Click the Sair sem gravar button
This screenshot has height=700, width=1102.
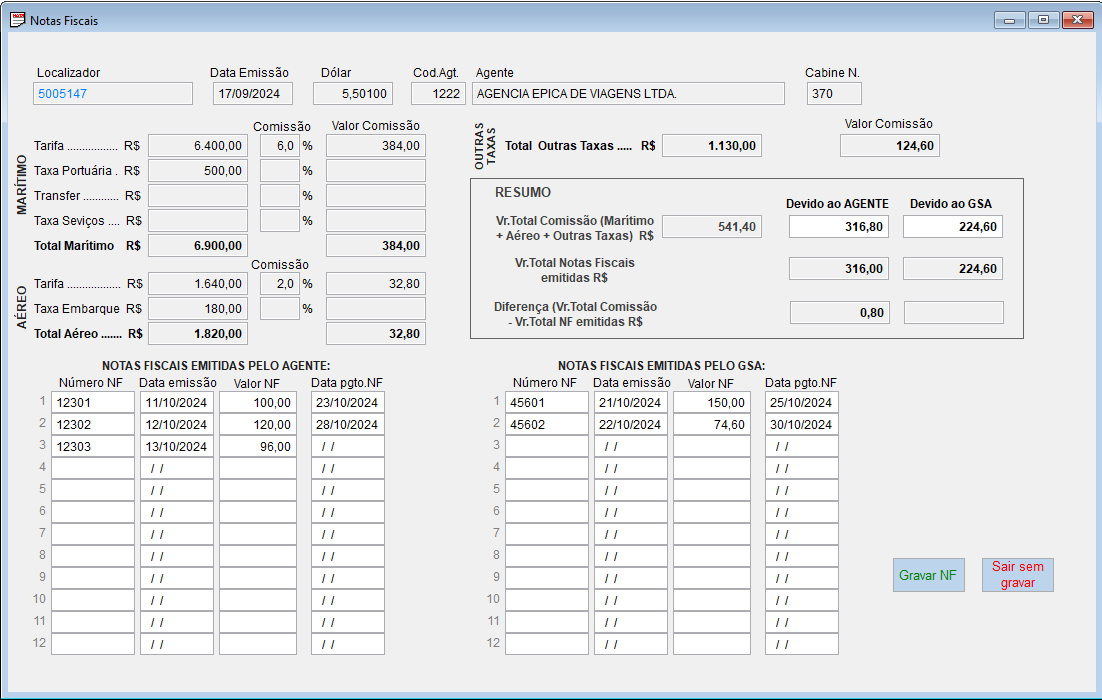pos(1017,575)
